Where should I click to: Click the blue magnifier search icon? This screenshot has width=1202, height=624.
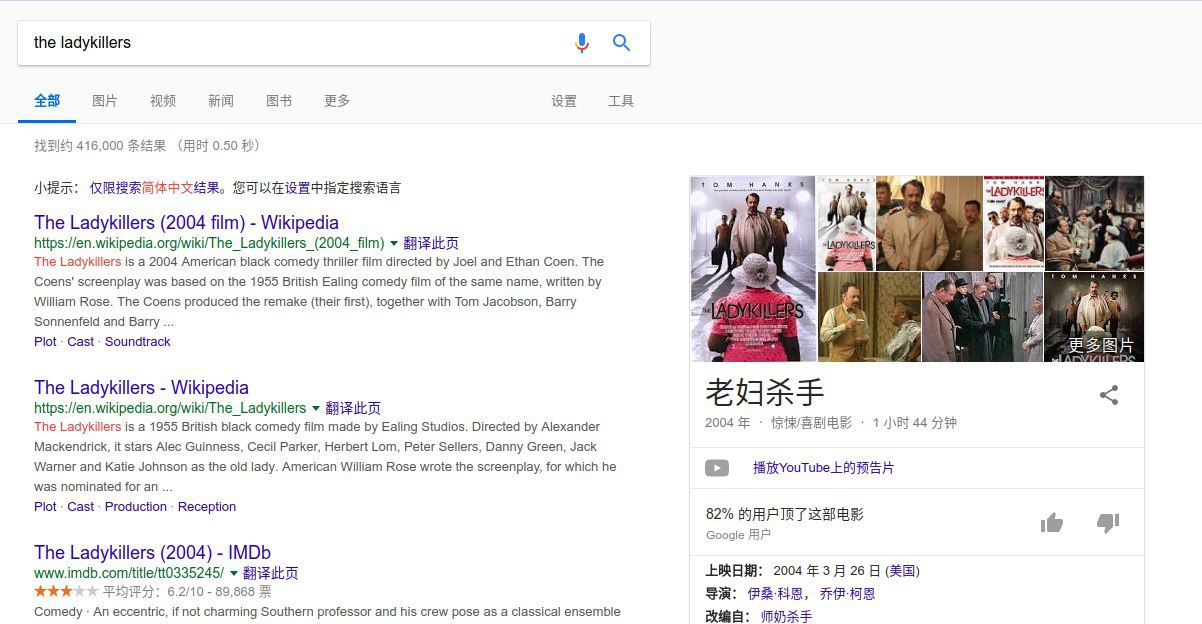[x=621, y=43]
